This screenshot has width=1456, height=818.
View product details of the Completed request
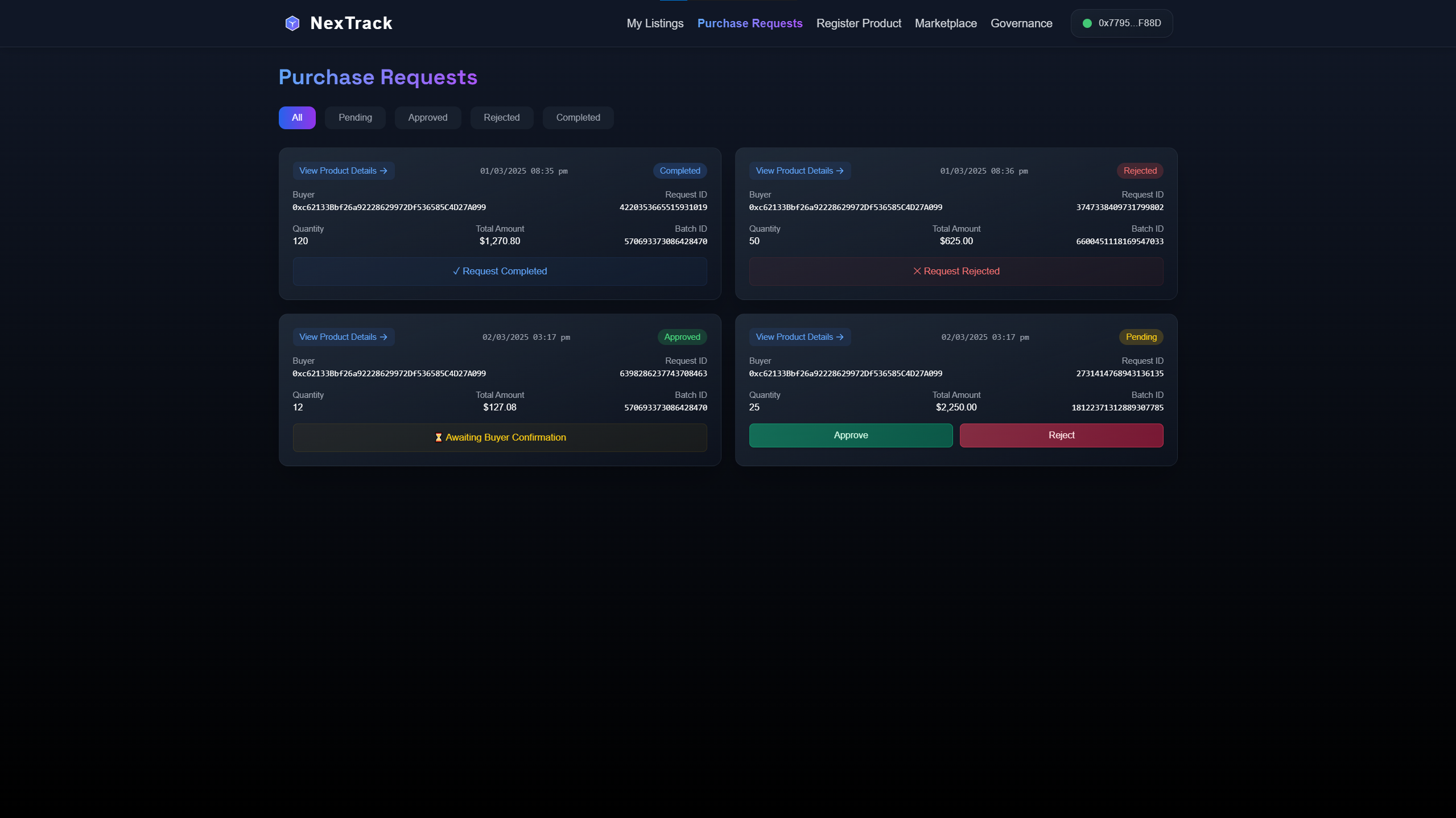click(x=343, y=171)
